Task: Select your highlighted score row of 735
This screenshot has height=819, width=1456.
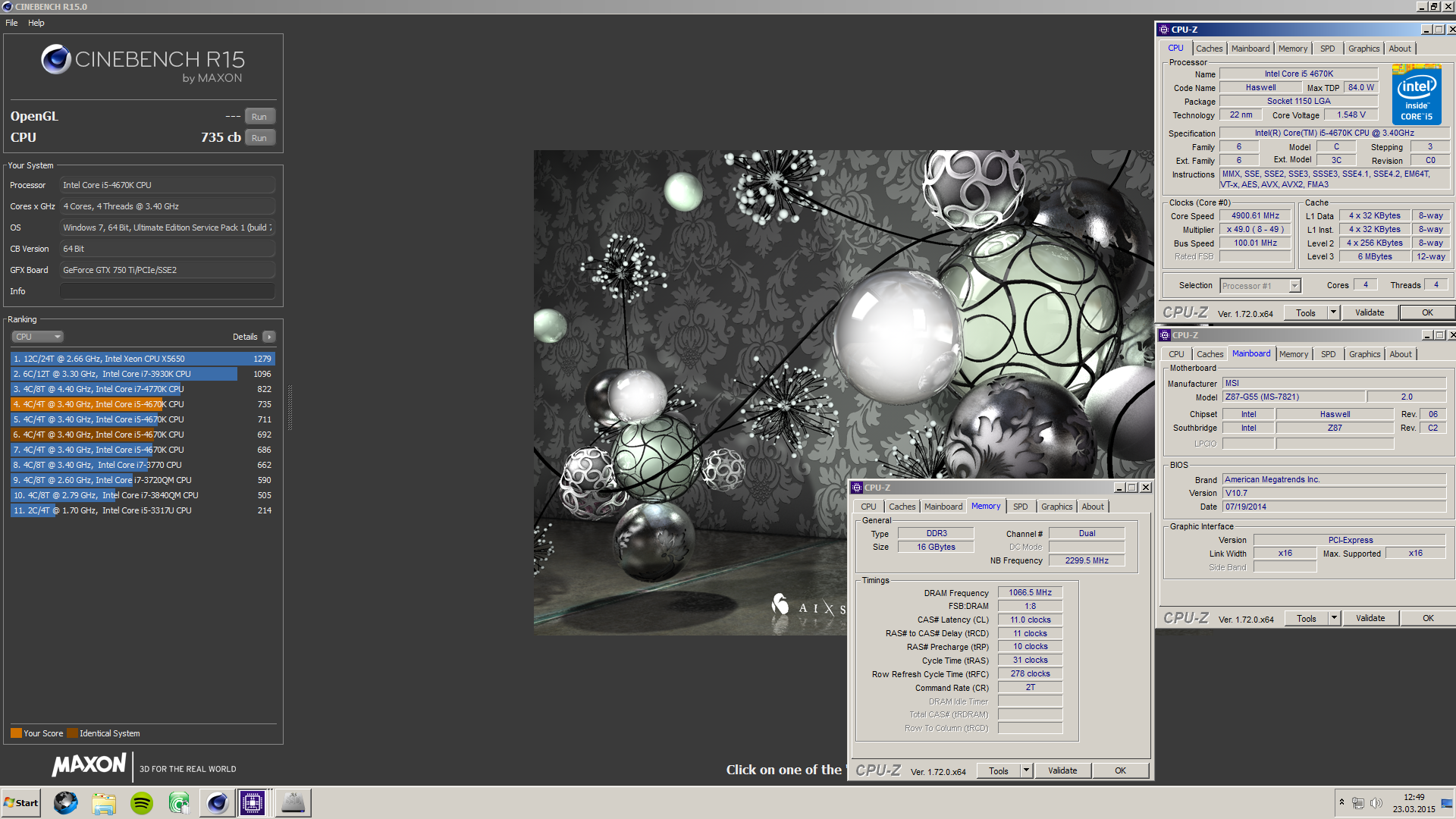Action: tap(143, 404)
